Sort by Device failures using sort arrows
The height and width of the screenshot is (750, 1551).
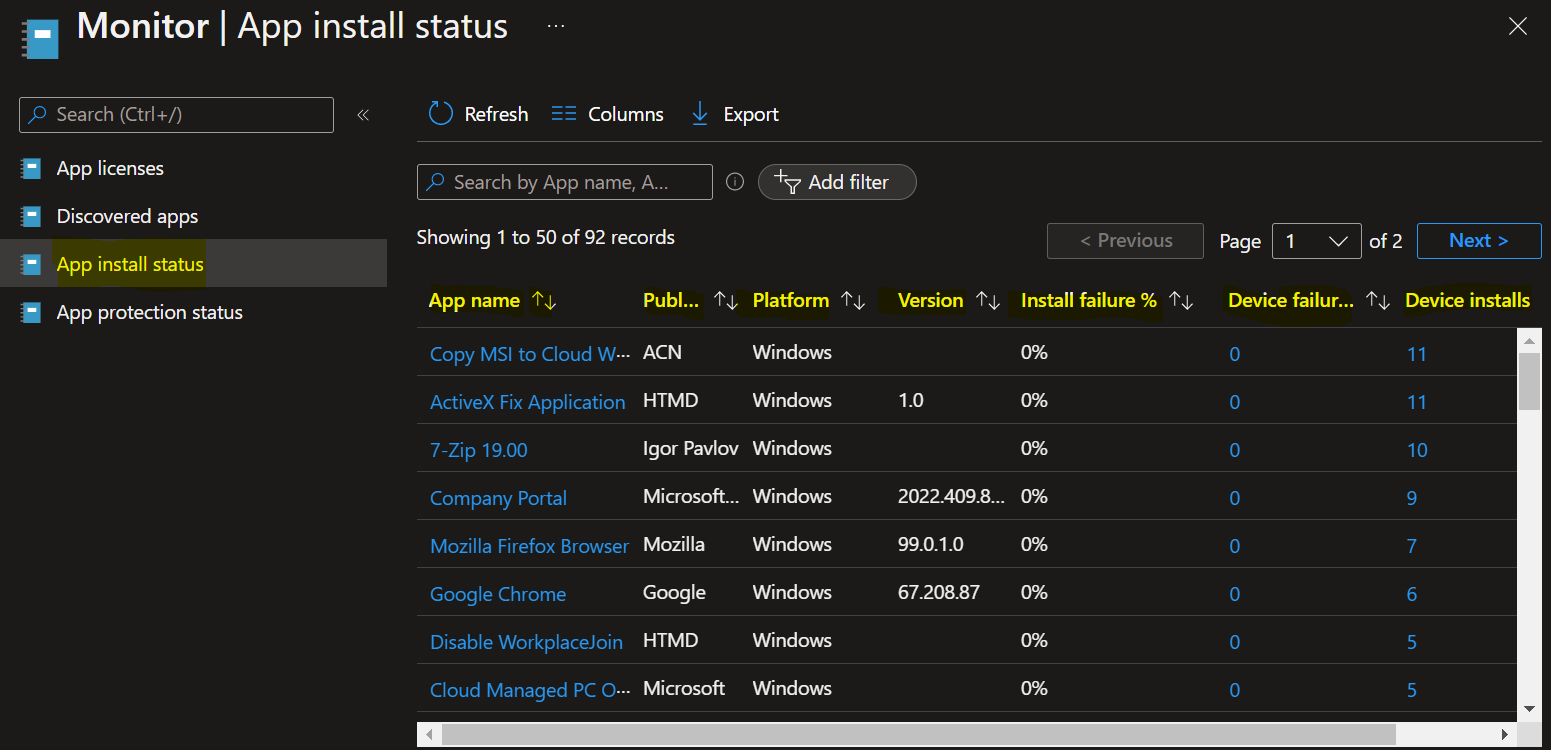[x=1378, y=300]
